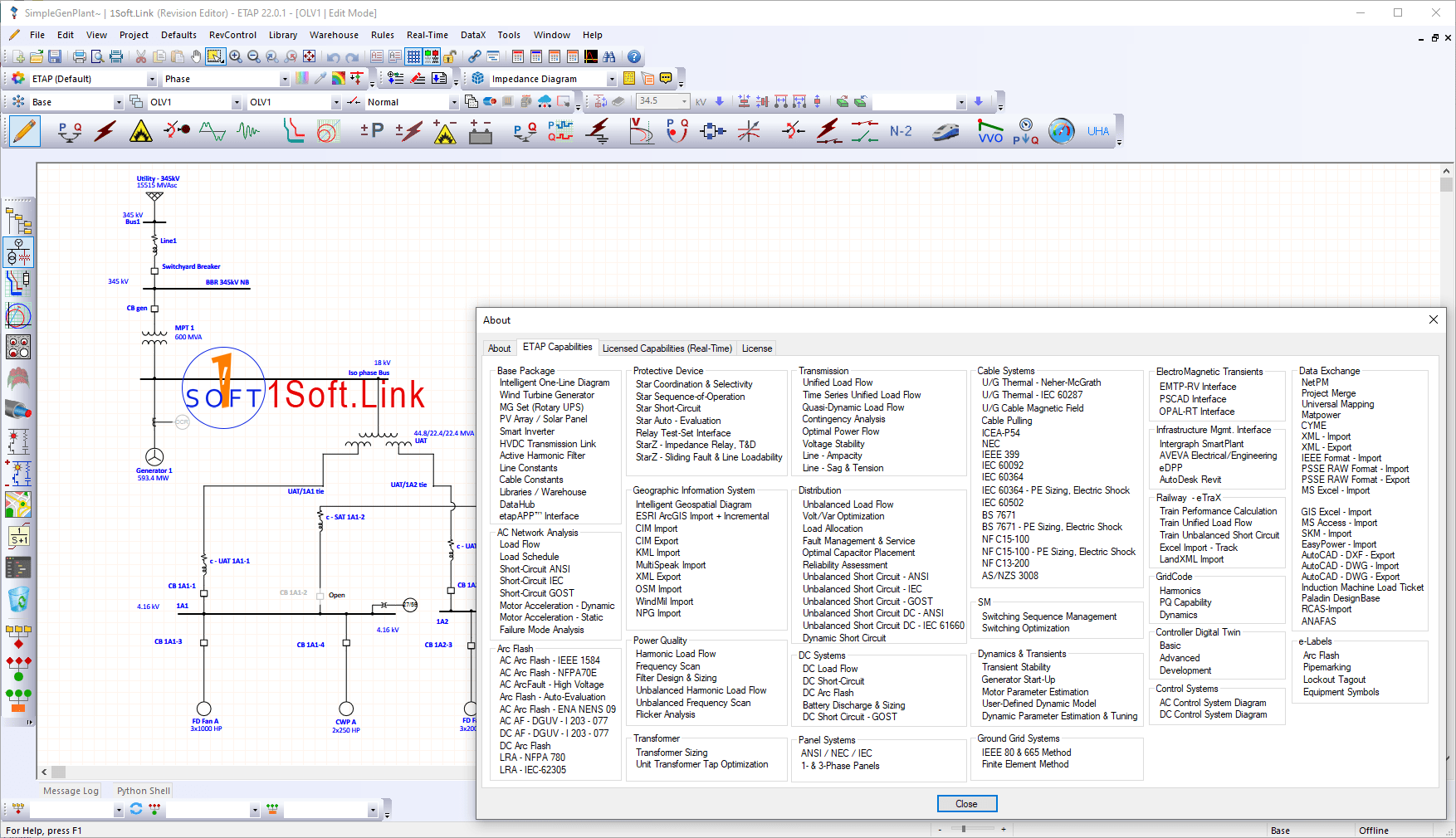Click the Find binoculars icon
The width and height of the screenshot is (1456, 838).
click(x=609, y=56)
